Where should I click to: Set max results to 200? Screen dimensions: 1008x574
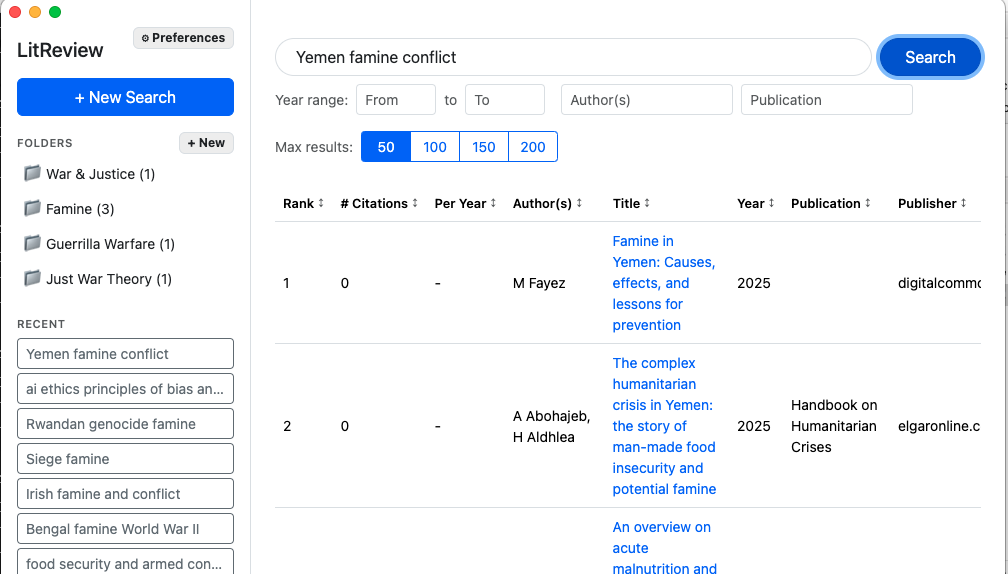coord(533,147)
